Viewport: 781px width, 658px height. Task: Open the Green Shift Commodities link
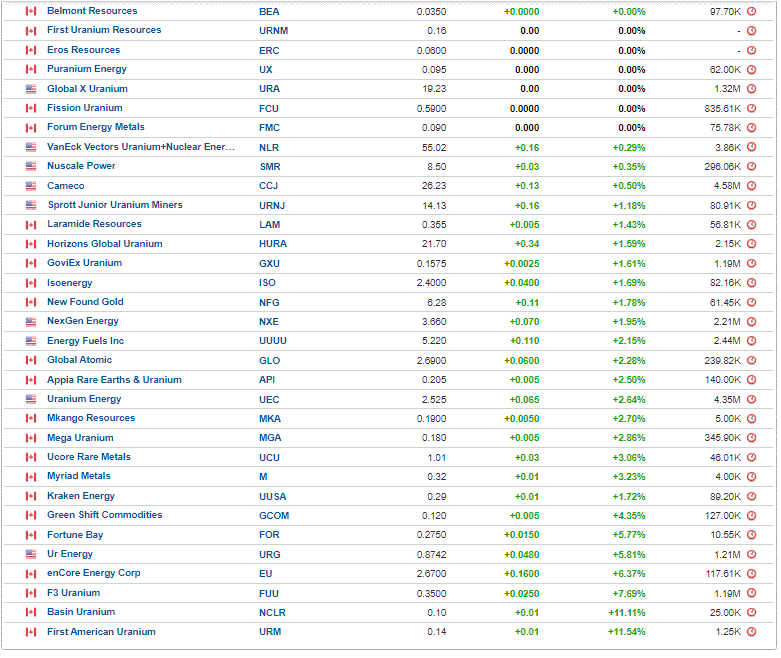(105, 515)
